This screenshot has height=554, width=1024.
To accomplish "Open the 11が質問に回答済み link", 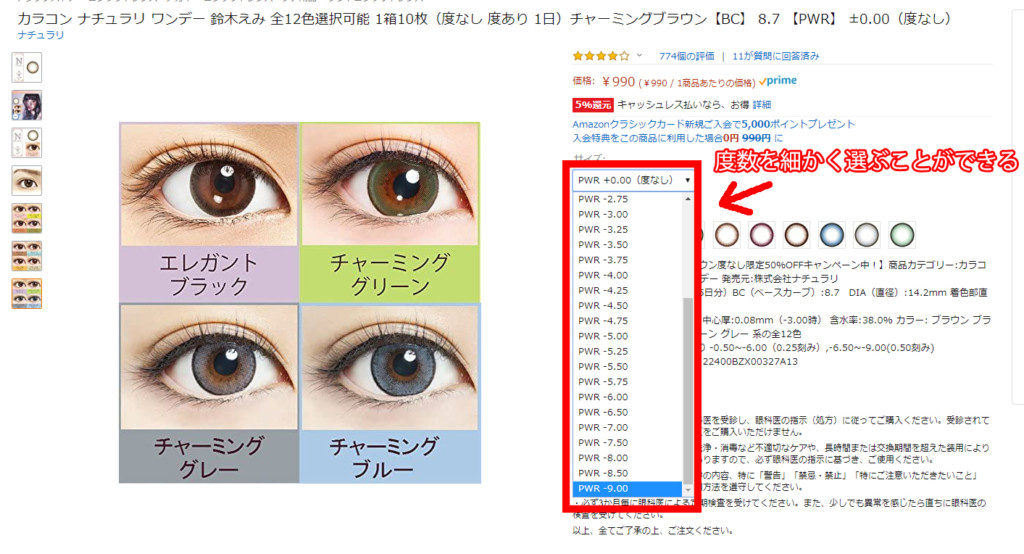I will pos(775,56).
